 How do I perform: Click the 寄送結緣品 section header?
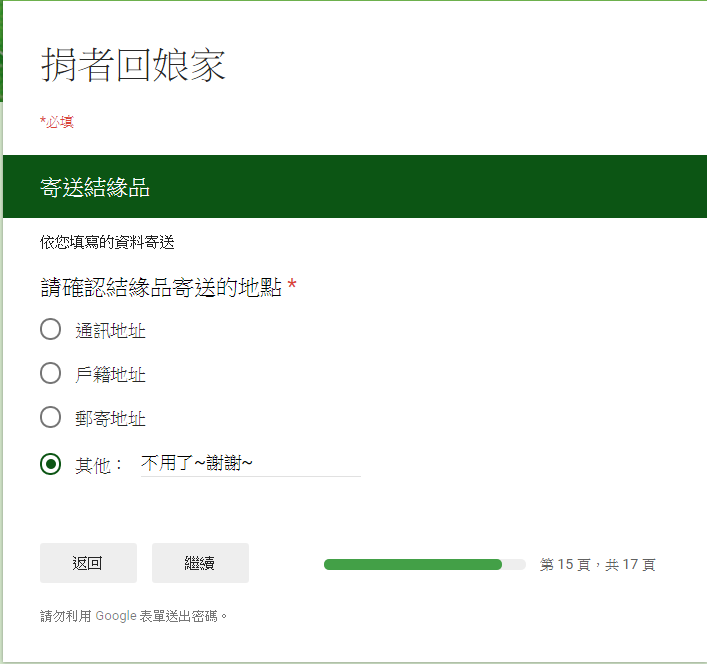point(95,187)
